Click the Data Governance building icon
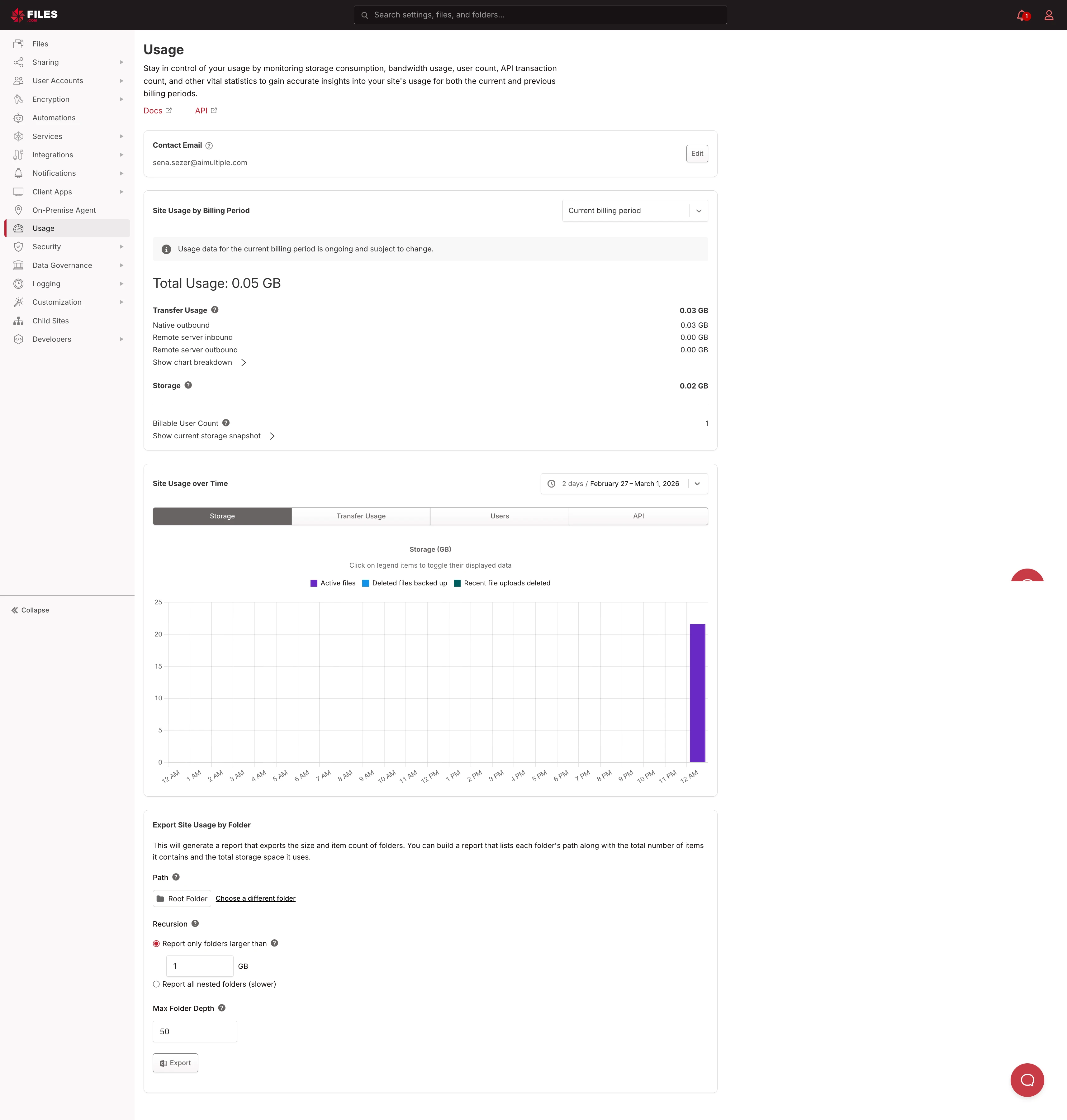Image resolution: width=1067 pixels, height=1120 pixels. click(19, 265)
